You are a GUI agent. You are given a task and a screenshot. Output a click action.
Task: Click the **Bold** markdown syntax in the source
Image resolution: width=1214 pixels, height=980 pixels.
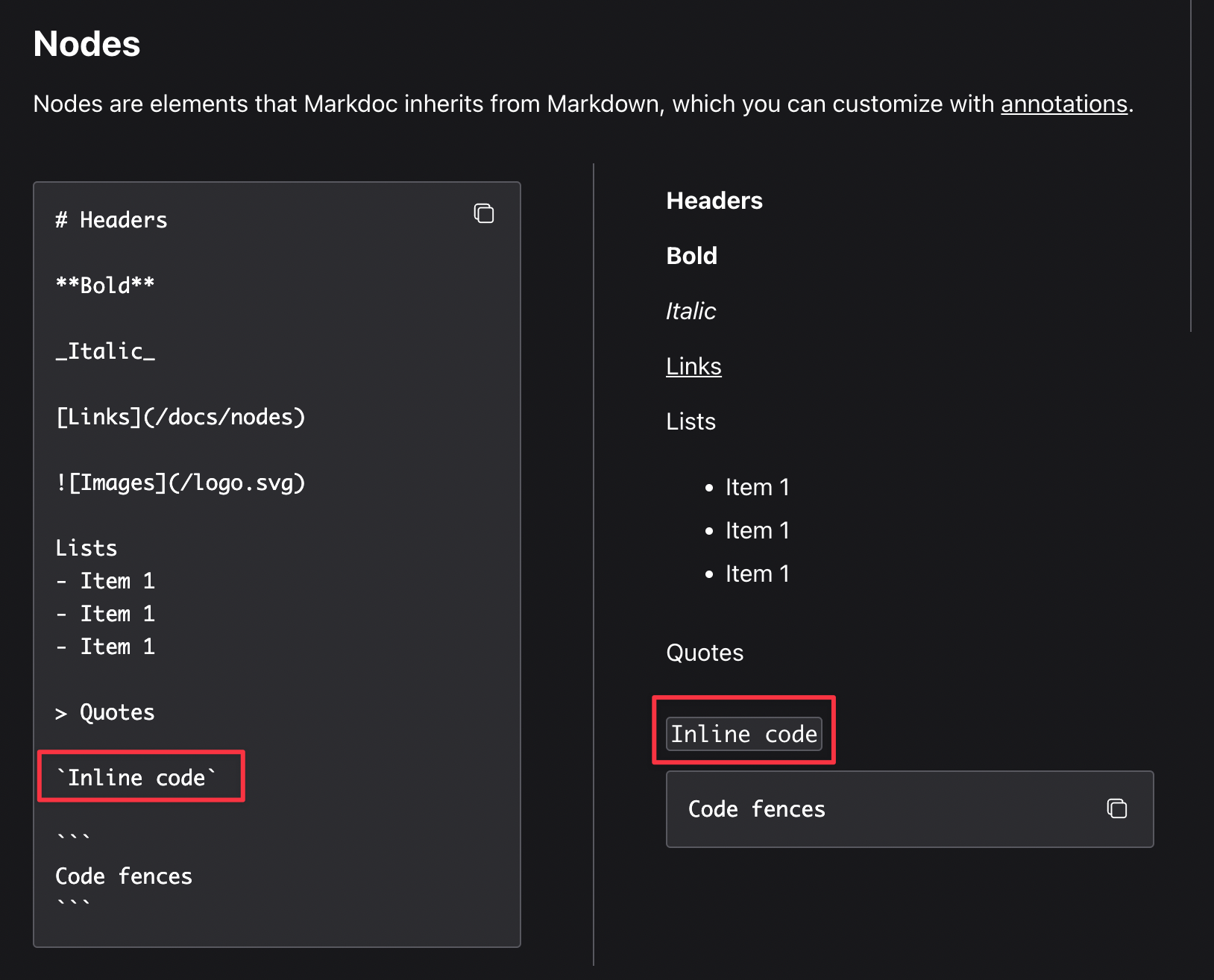coord(105,285)
